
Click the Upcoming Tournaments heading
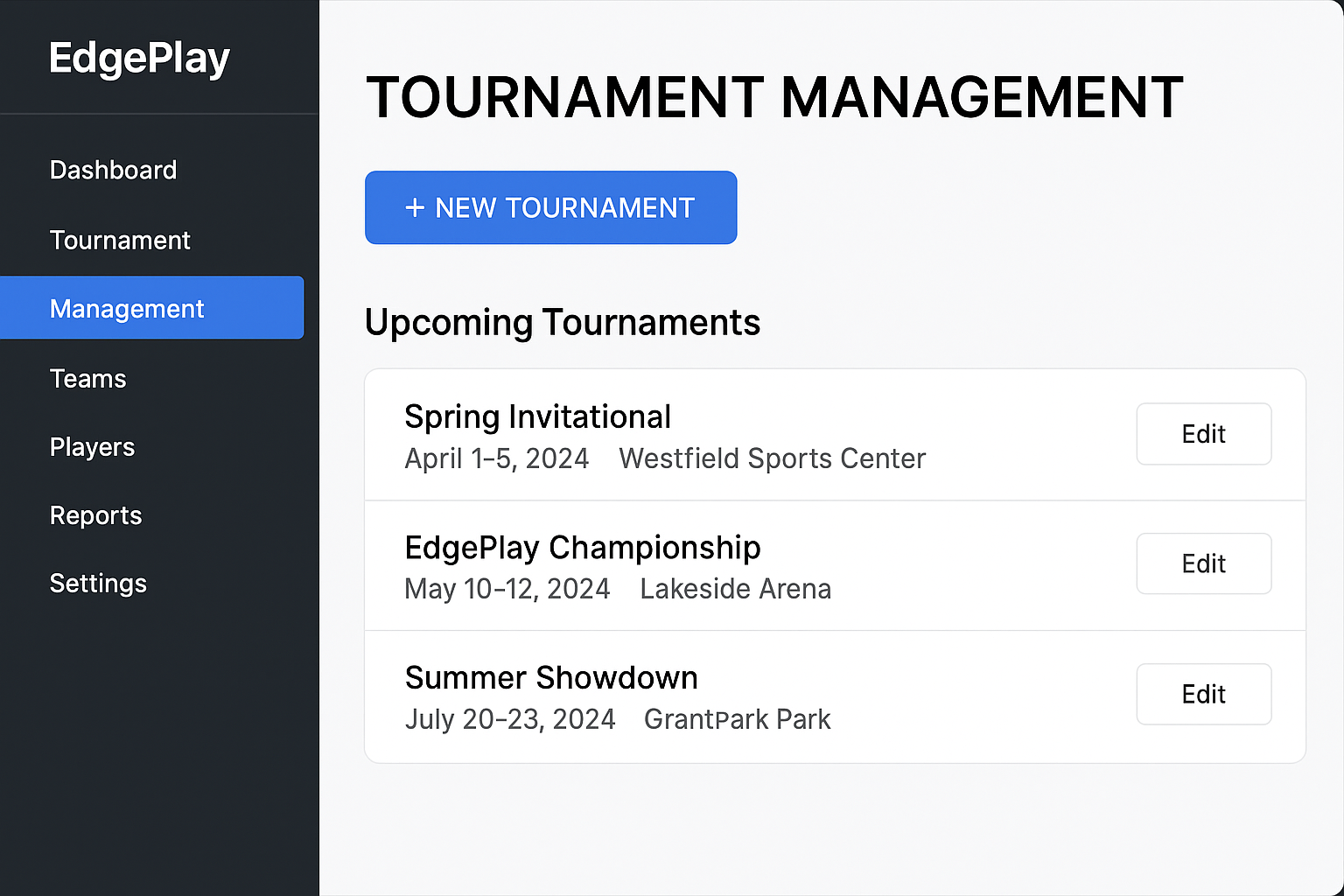(x=563, y=322)
